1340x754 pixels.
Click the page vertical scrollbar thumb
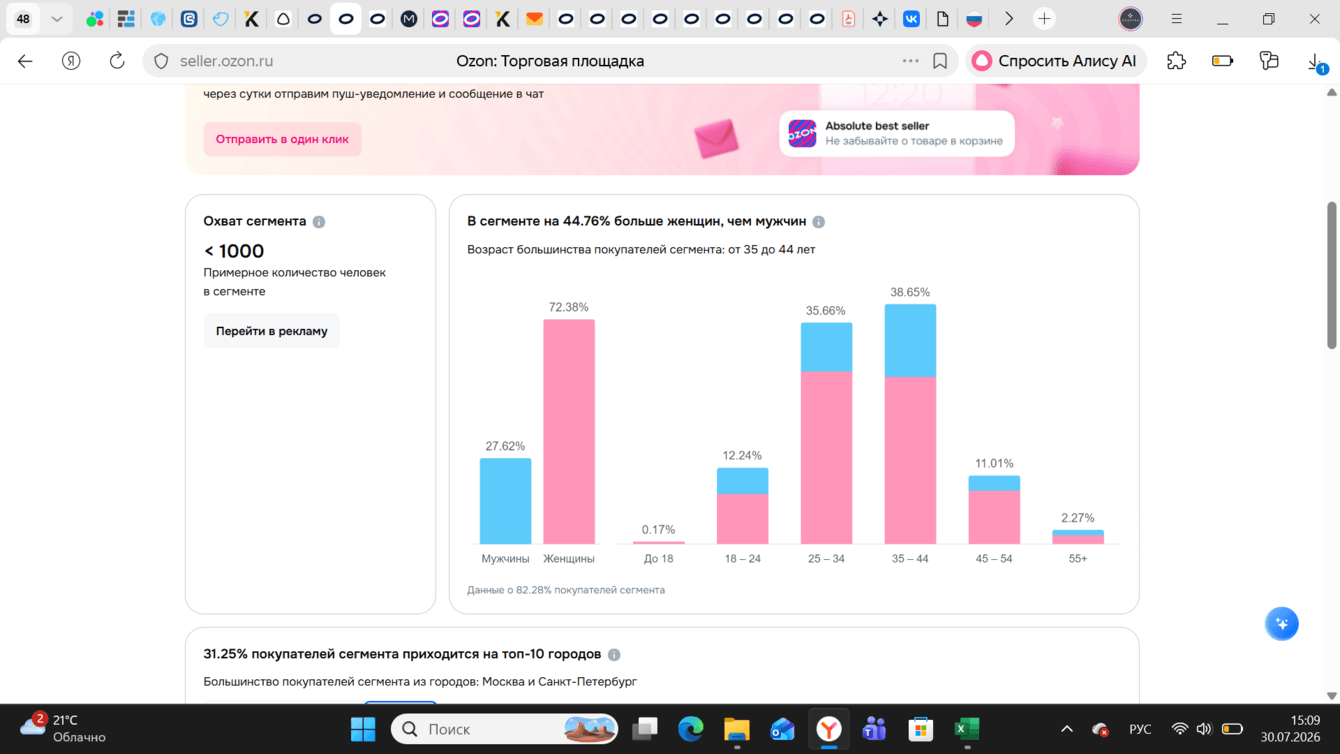1331,275
